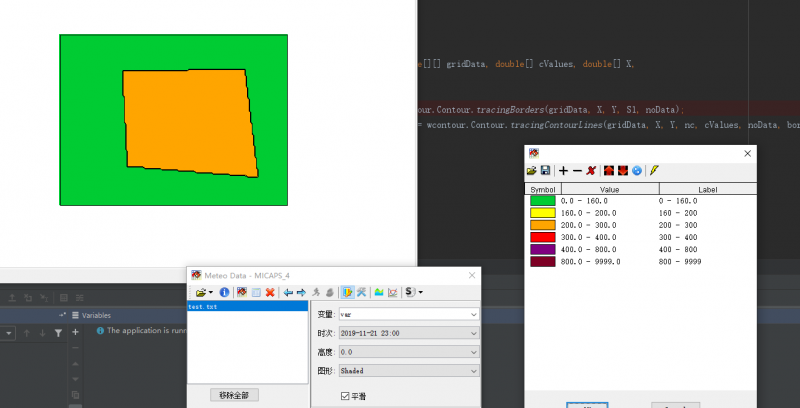Click the yellow lightning bolt icon
The image size is (800, 408).
coord(654,171)
